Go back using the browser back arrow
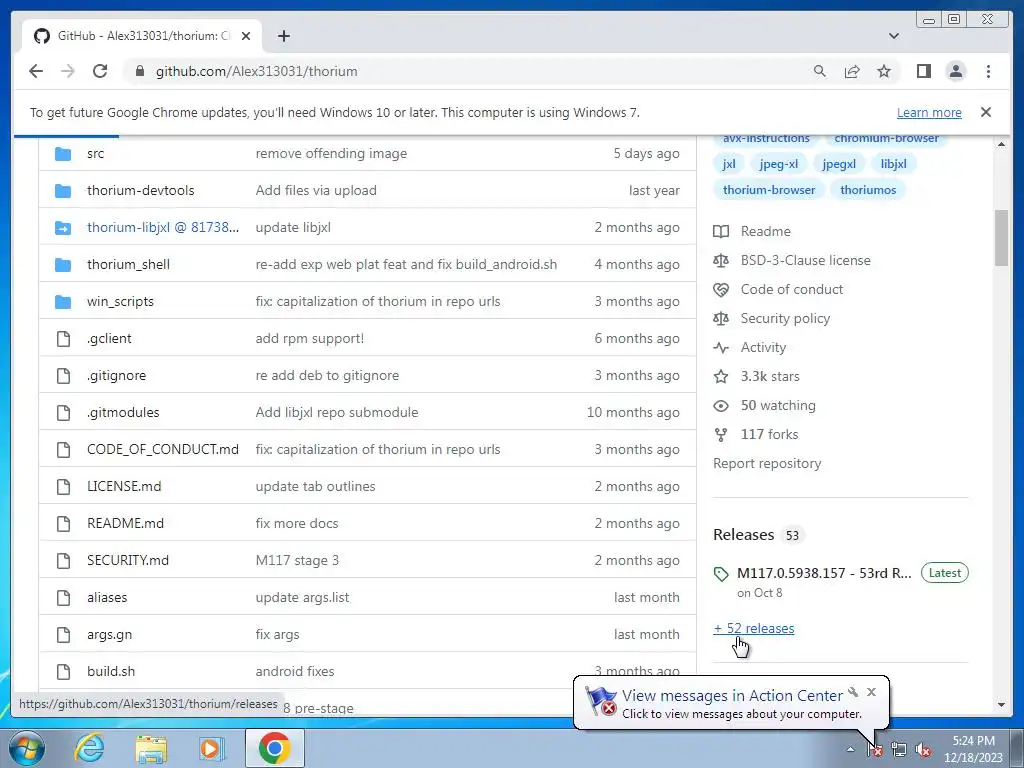The width and height of the screenshot is (1024, 768). click(x=36, y=71)
